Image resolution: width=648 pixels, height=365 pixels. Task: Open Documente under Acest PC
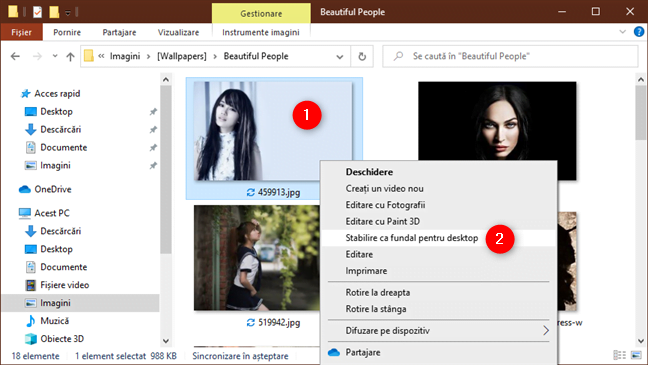tap(64, 267)
